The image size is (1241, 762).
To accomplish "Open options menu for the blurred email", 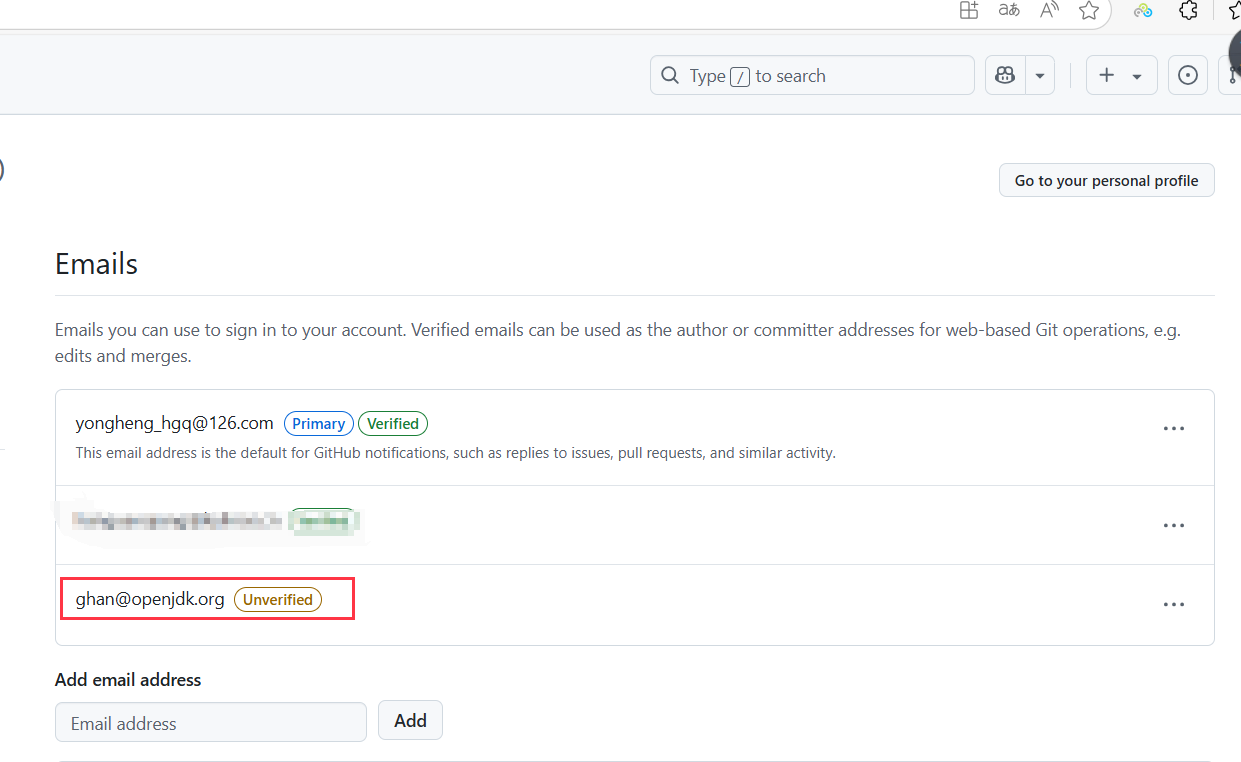I will pyautogui.click(x=1173, y=525).
